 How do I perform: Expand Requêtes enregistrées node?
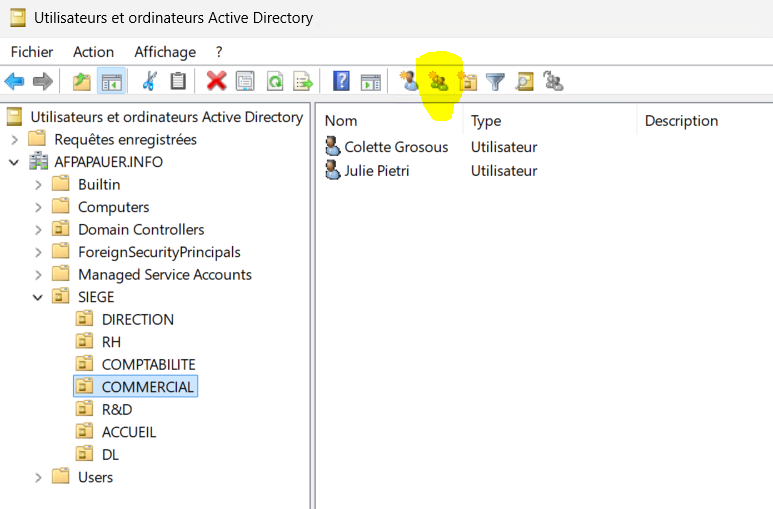pyautogui.click(x=15, y=140)
